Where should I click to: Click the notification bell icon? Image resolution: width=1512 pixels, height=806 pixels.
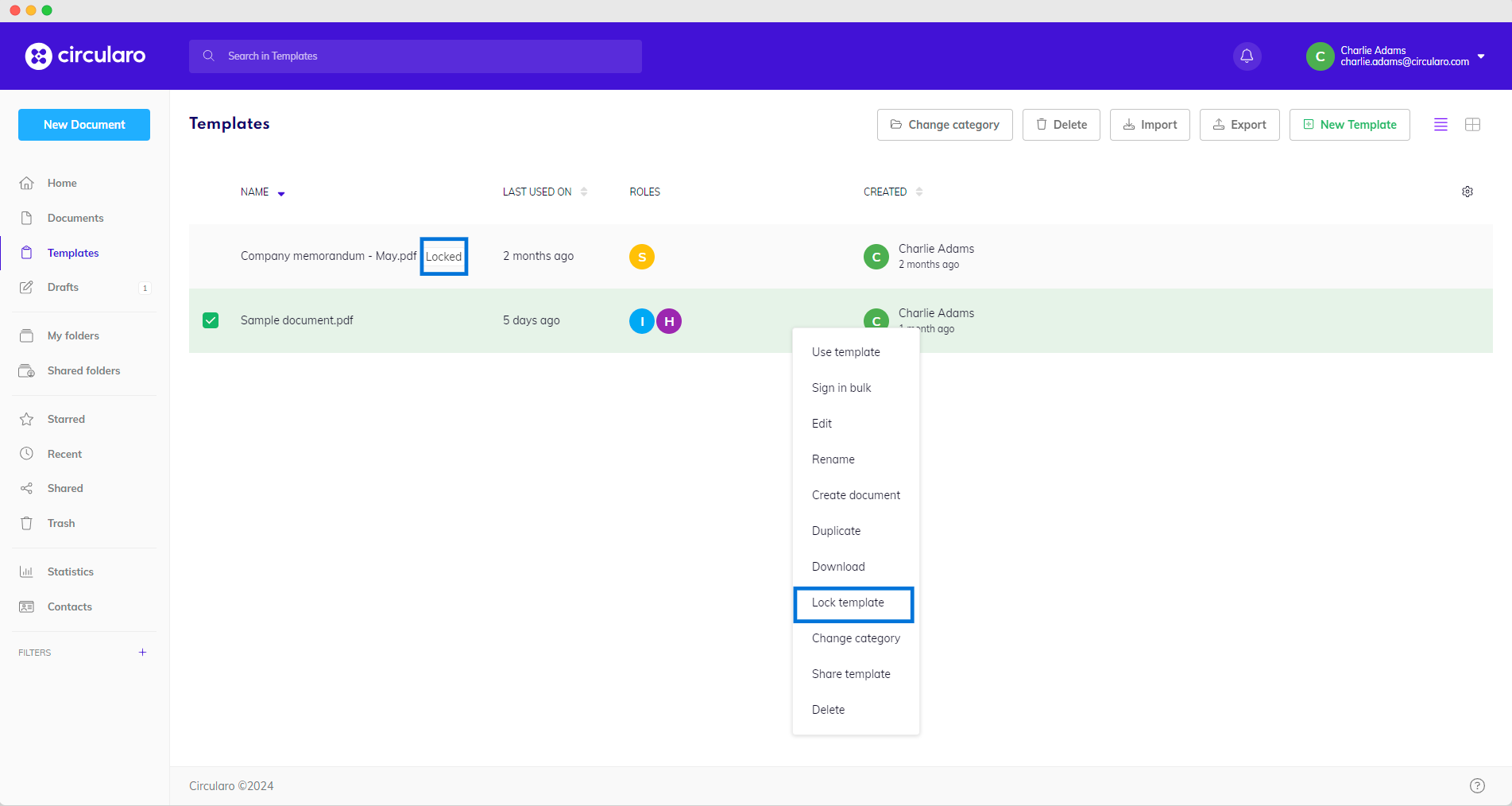tap(1247, 56)
